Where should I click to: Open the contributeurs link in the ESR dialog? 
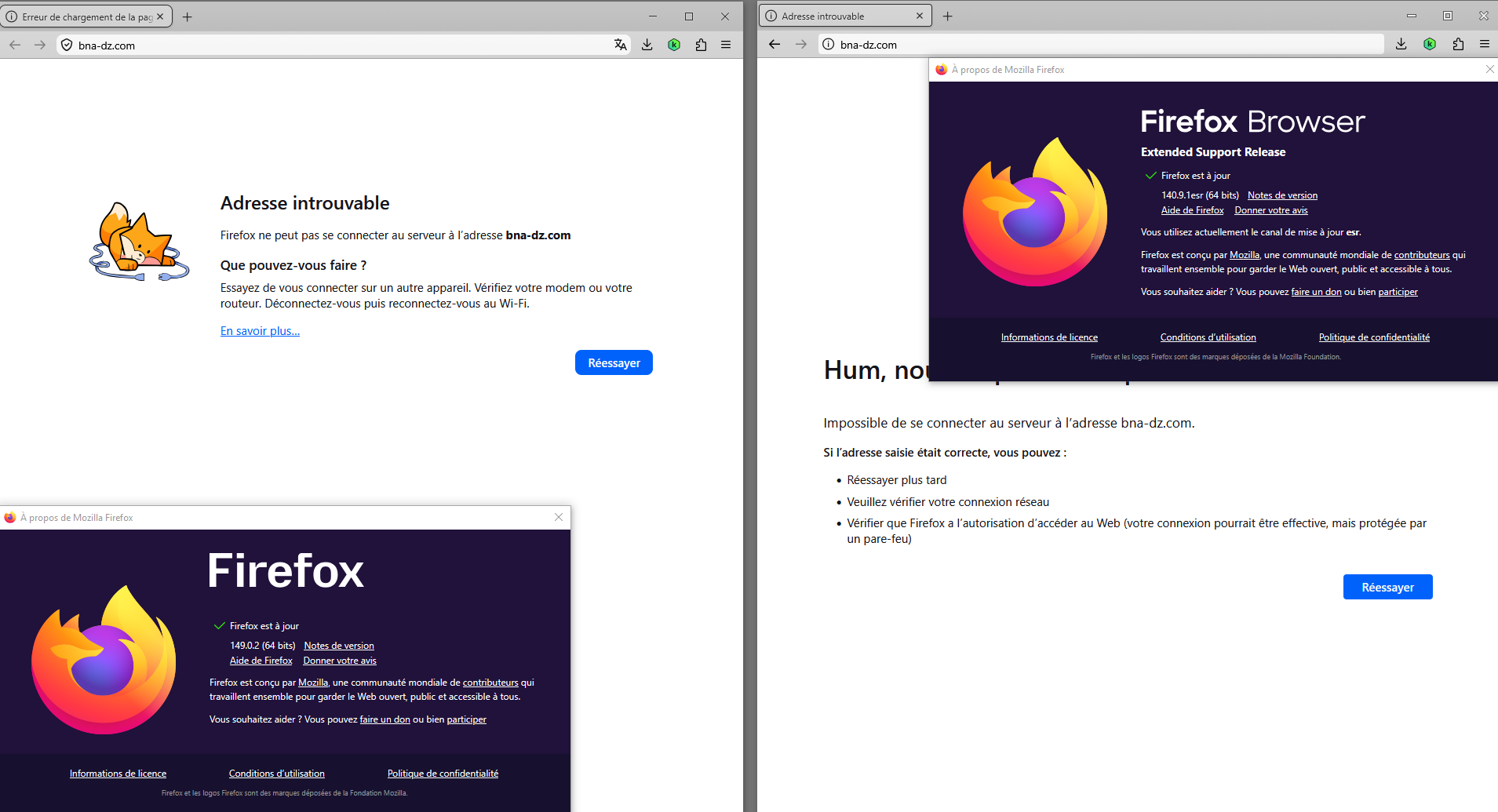tap(1422, 255)
